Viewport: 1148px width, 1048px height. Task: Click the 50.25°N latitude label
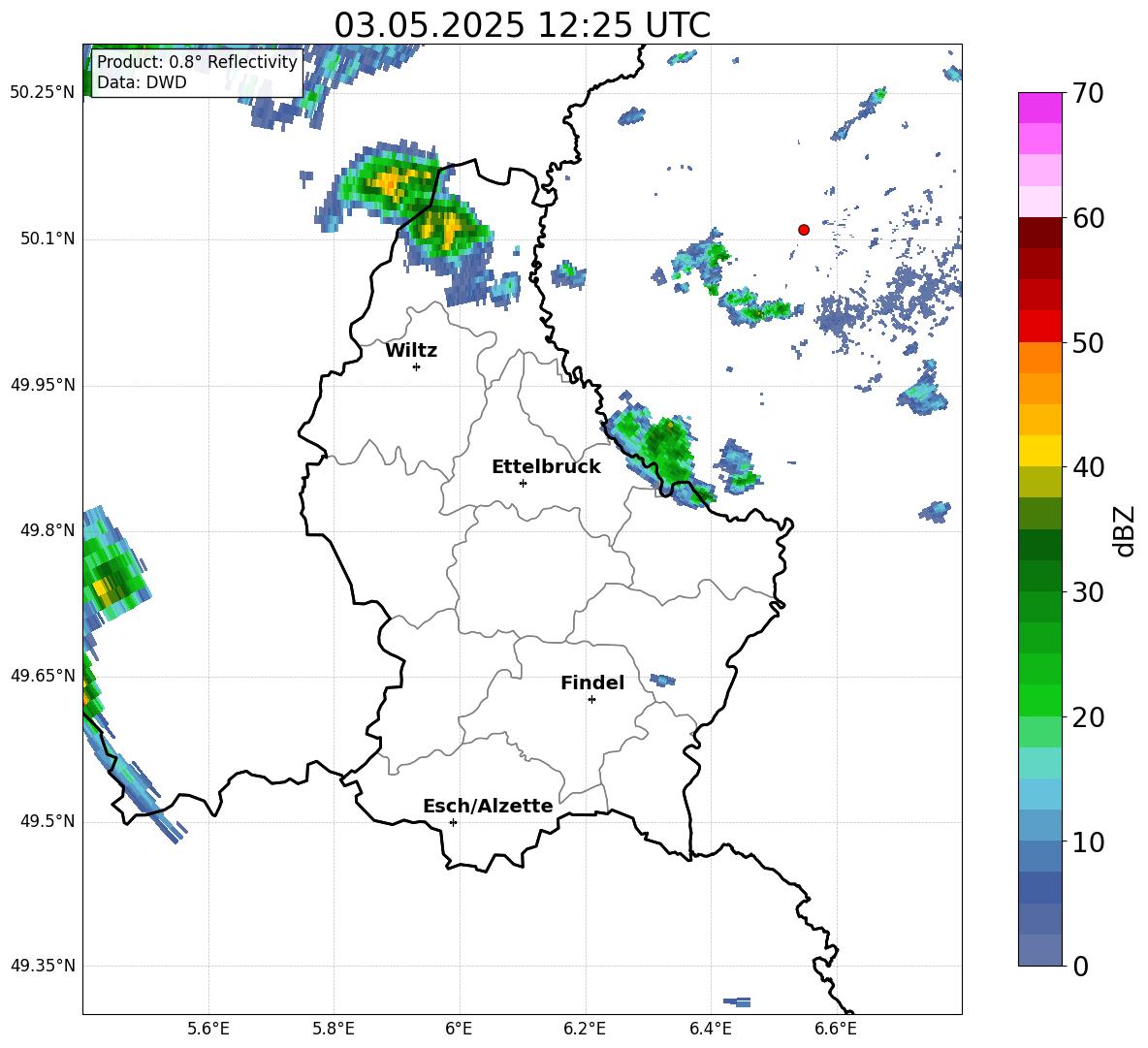click(x=43, y=93)
